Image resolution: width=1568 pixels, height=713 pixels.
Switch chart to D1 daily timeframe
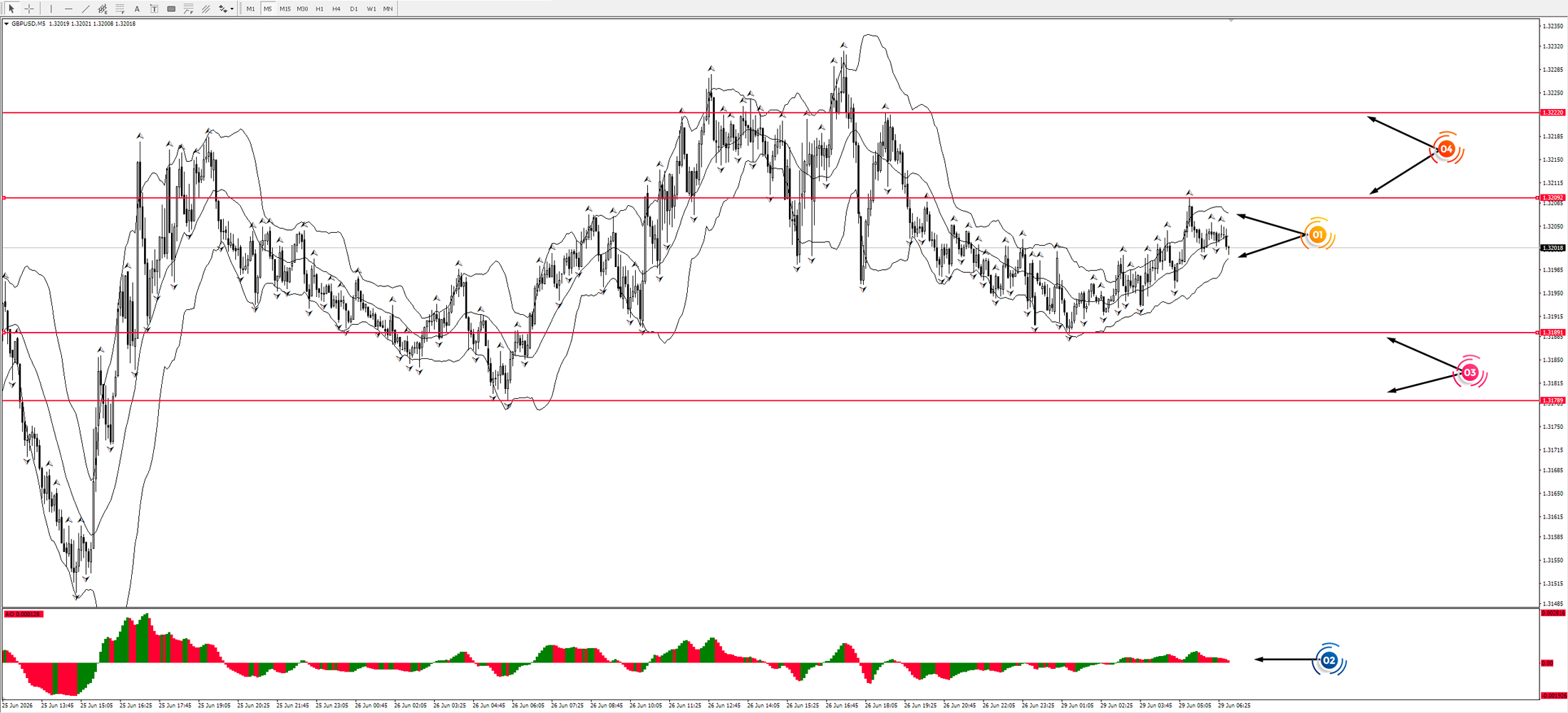(354, 9)
